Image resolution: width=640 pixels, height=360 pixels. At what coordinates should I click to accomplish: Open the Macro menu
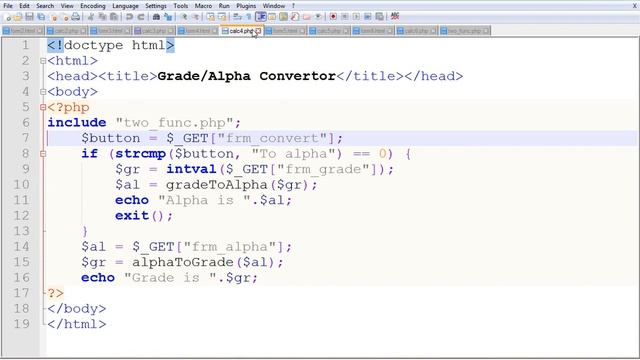[203, 6]
